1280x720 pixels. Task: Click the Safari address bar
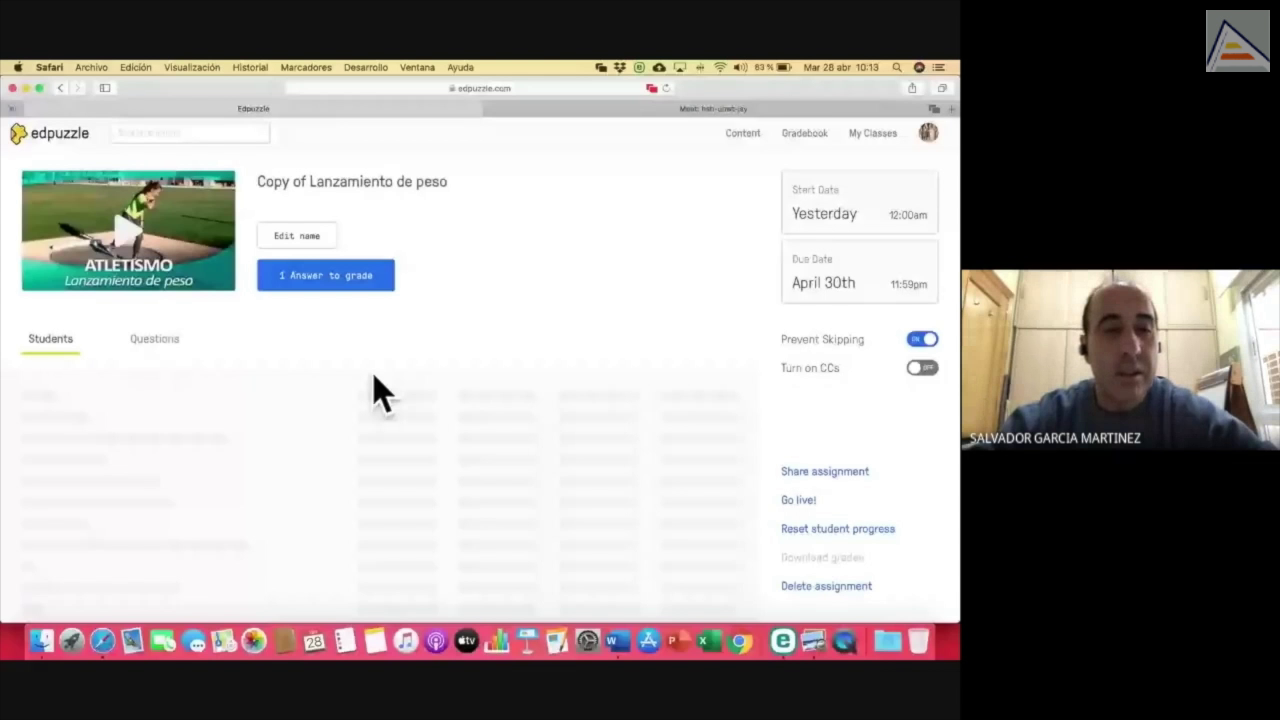[481, 88]
